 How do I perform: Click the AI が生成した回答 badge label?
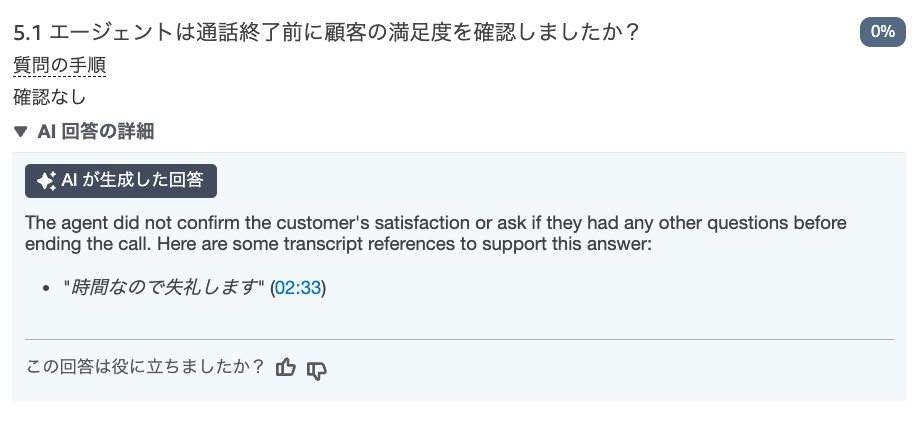133,180
